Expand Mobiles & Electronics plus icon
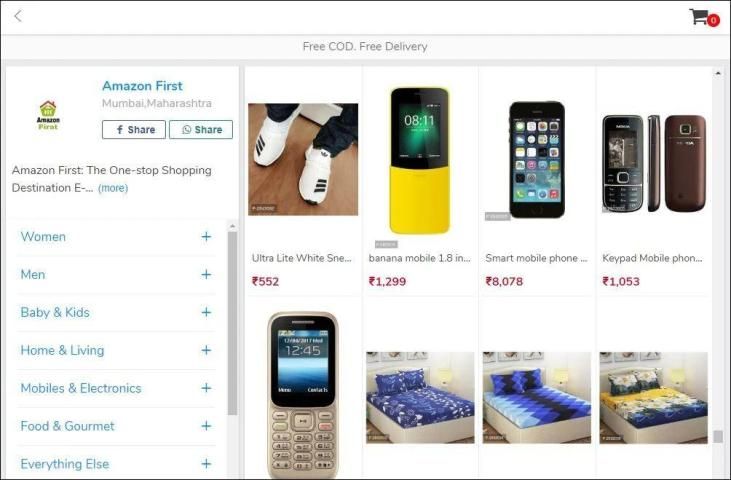 point(206,388)
